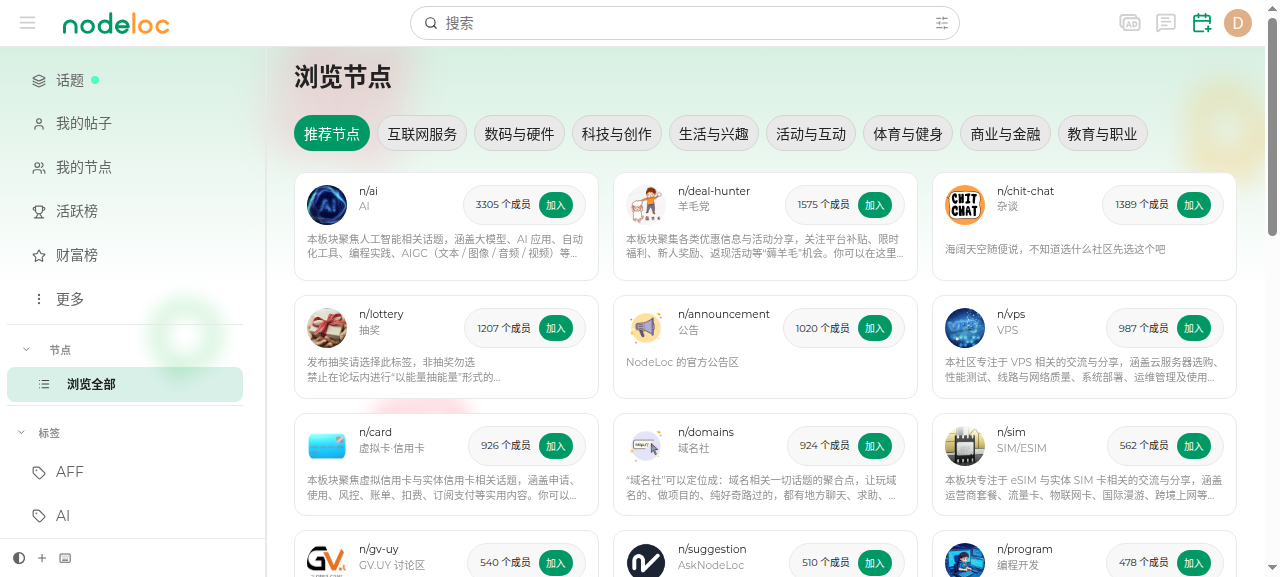Open the n/card credit card avatar

click(327, 446)
